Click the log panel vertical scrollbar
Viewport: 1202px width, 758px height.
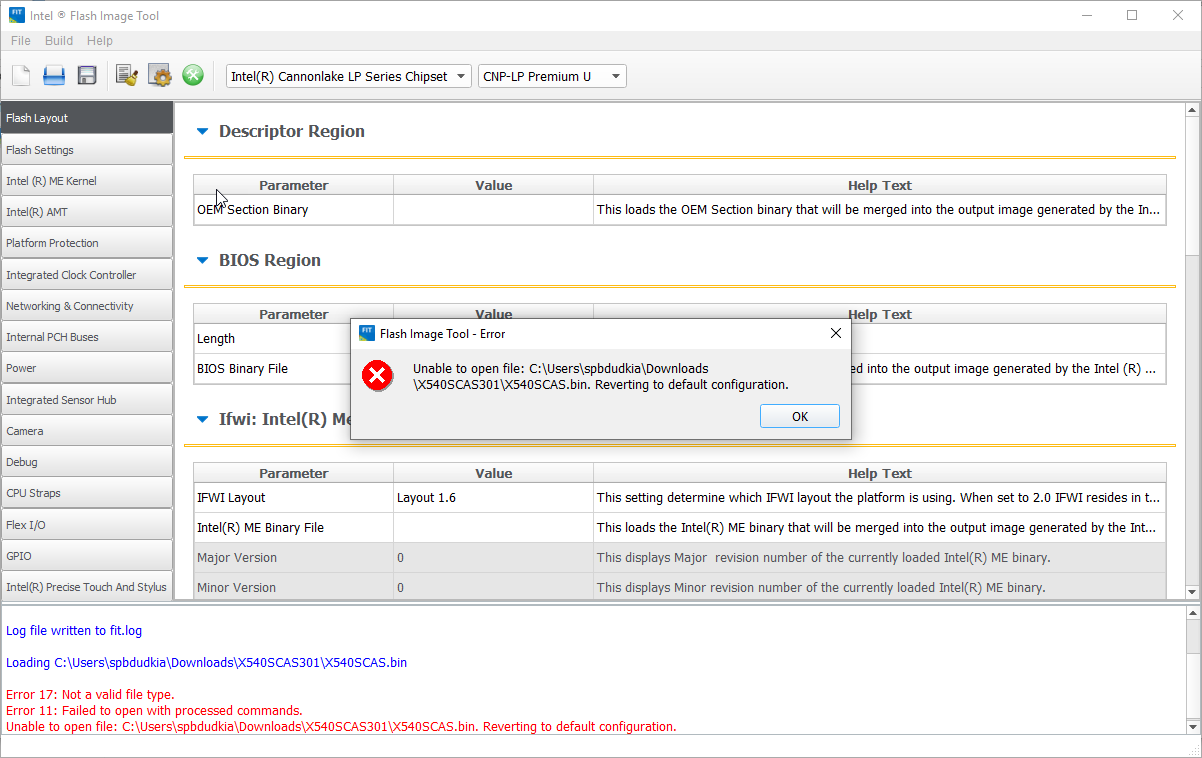[x=1192, y=670]
